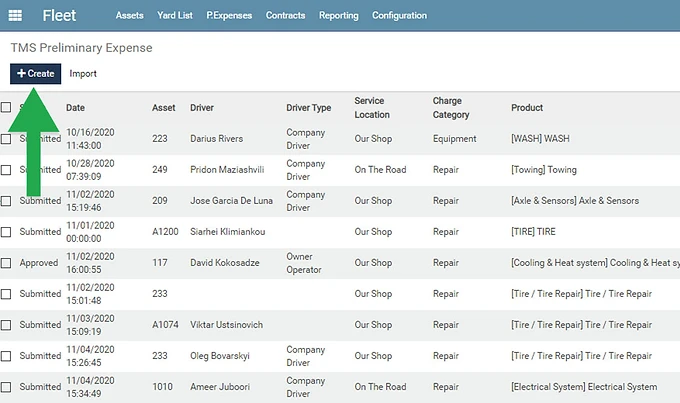Click asset number 1010
680x403 pixels.
pyautogui.click(x=162, y=387)
